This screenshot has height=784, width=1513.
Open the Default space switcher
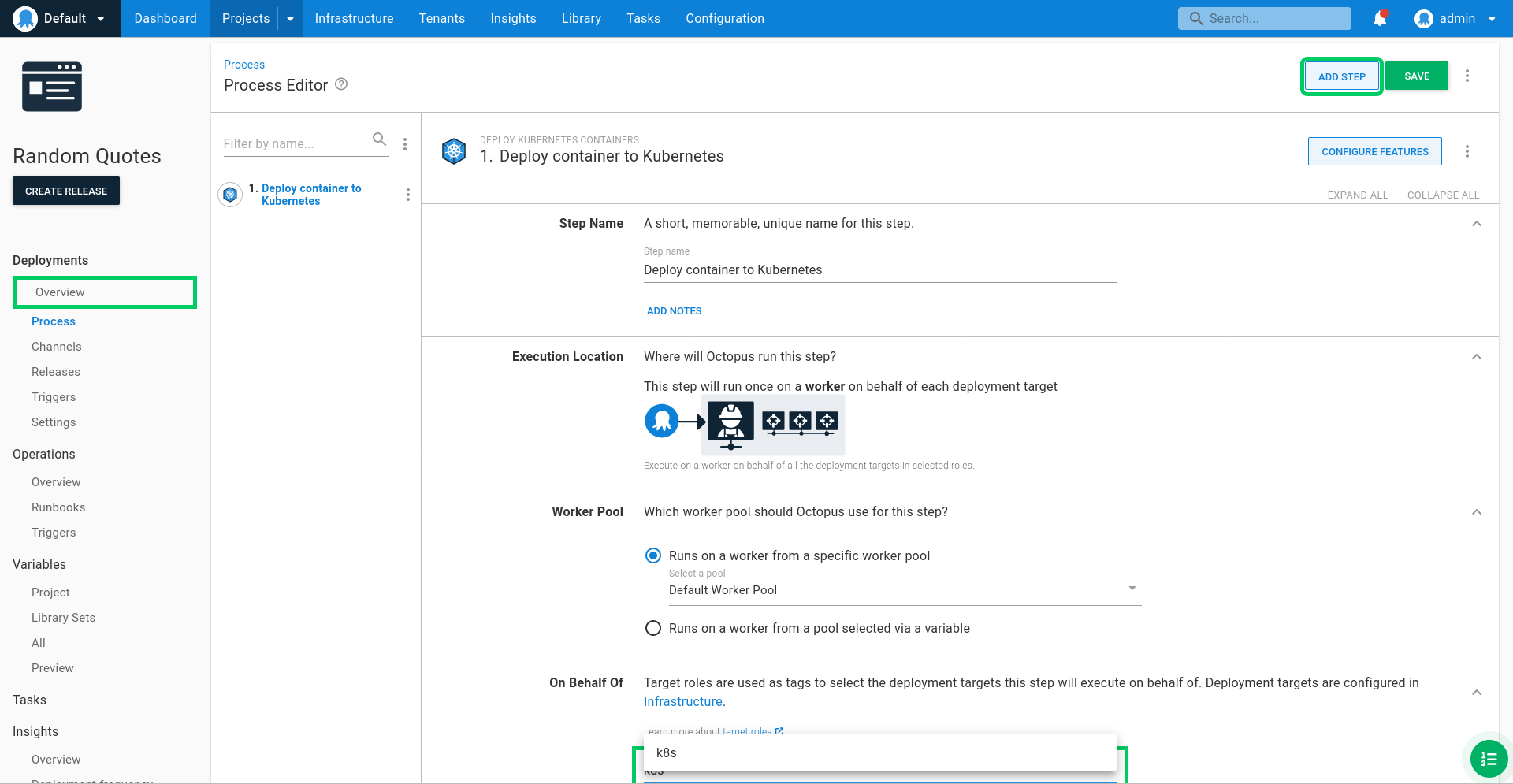pos(61,18)
